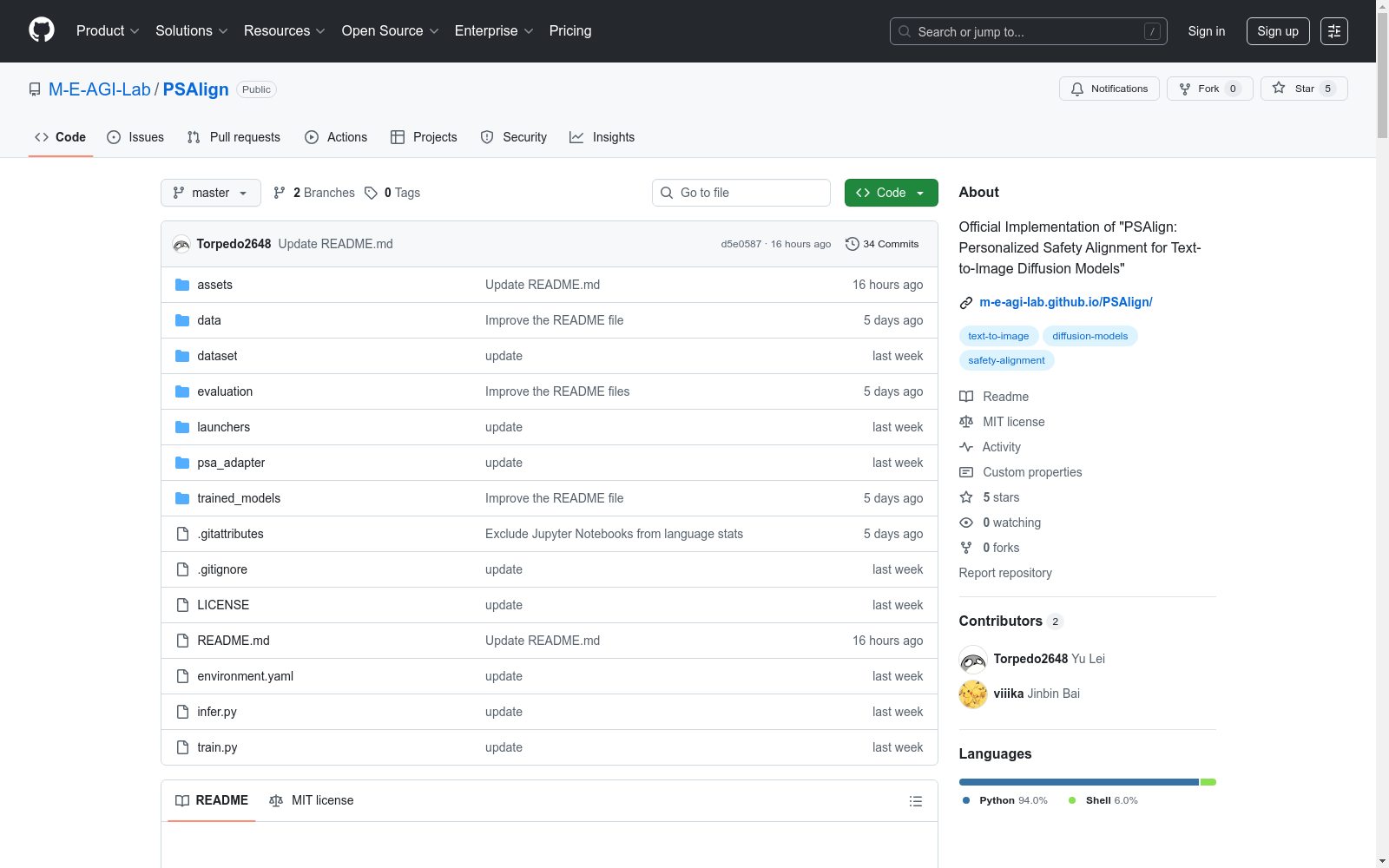
Task: Click the Go to file field
Action: [x=741, y=193]
